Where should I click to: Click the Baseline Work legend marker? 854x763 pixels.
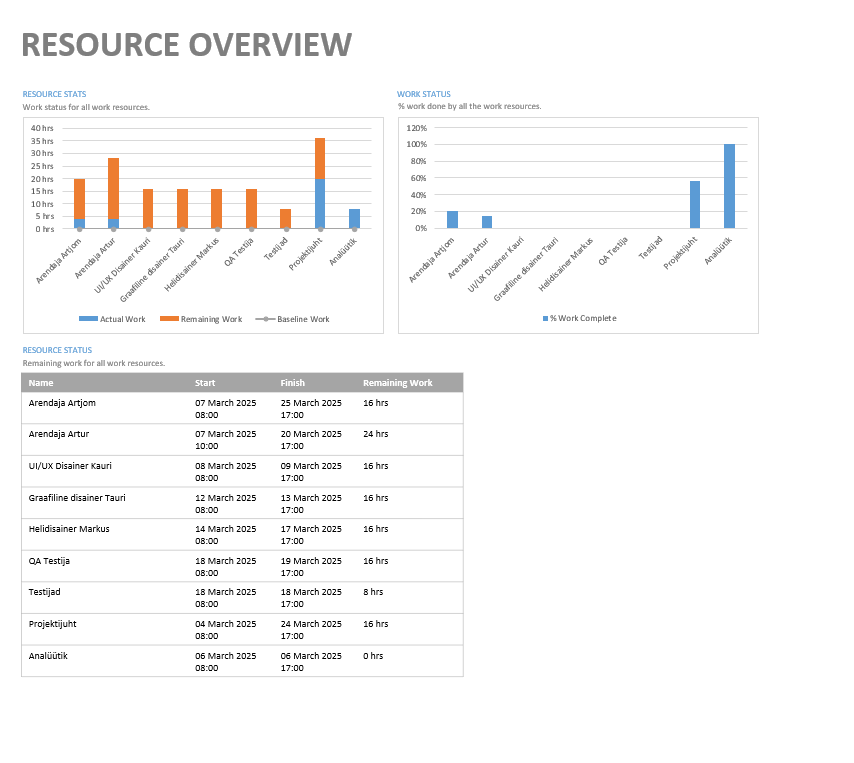point(265,319)
